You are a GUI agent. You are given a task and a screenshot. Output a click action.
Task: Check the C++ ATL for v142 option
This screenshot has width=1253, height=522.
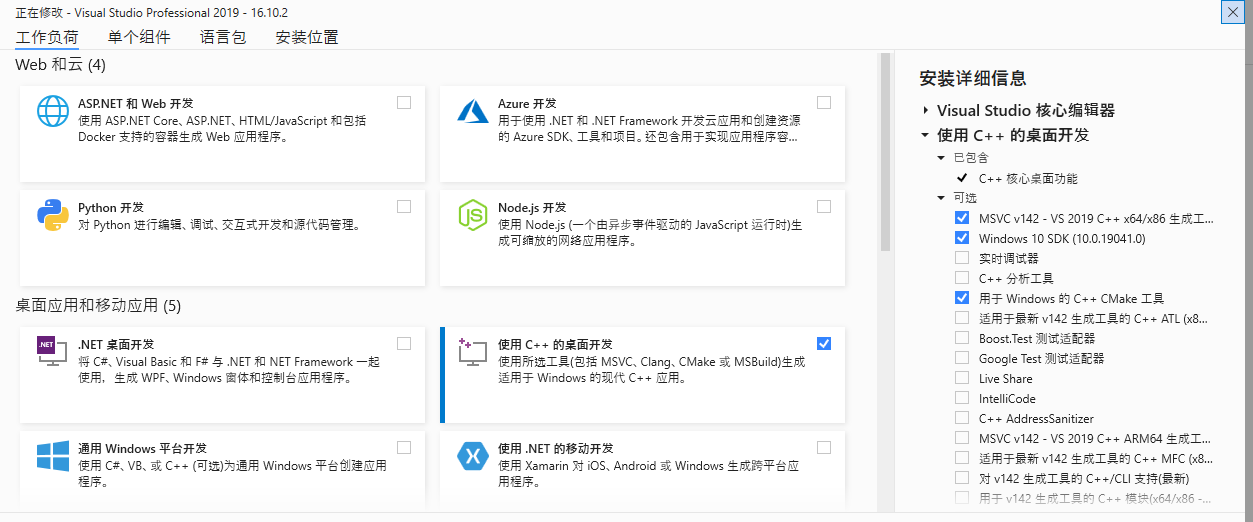point(962,318)
